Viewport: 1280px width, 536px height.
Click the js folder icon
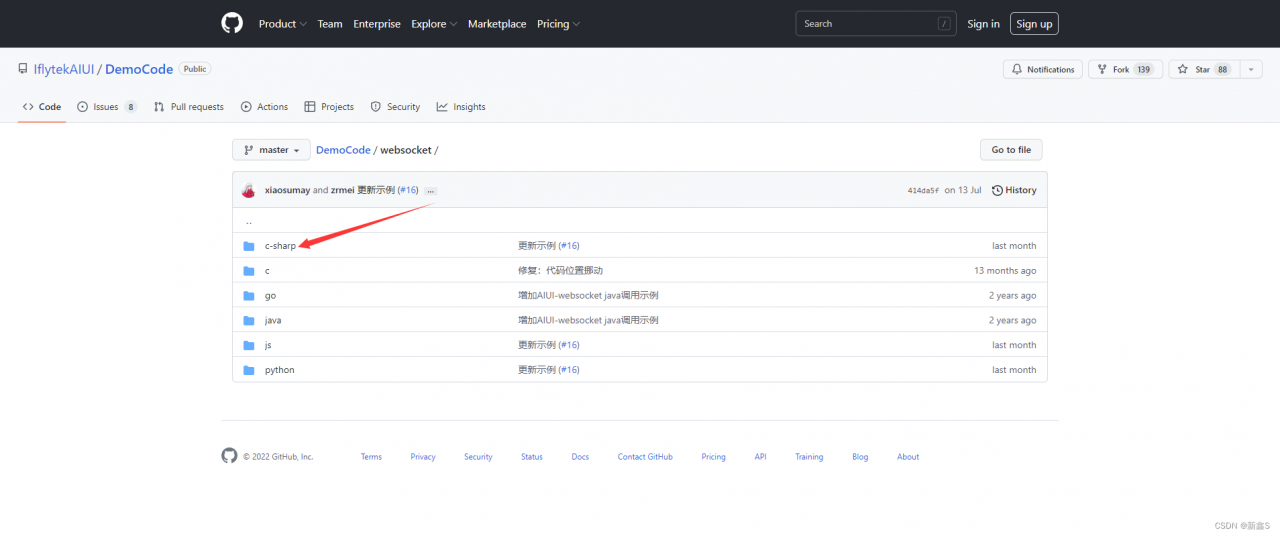249,345
